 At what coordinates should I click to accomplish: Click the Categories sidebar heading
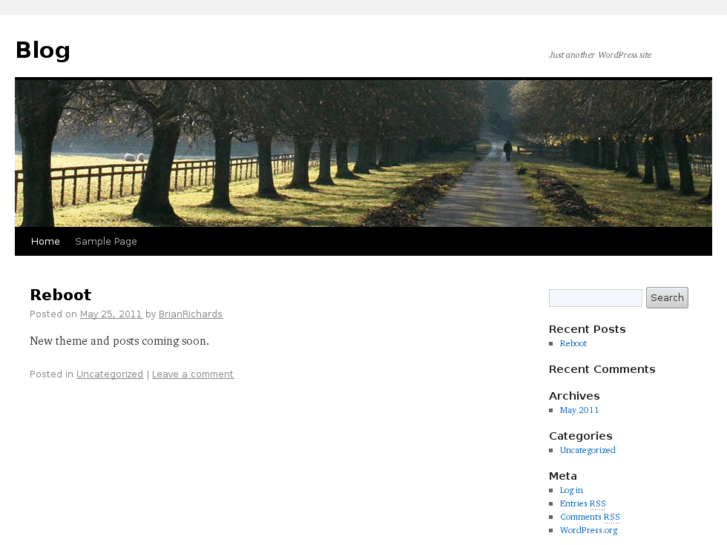pyautogui.click(x=580, y=436)
